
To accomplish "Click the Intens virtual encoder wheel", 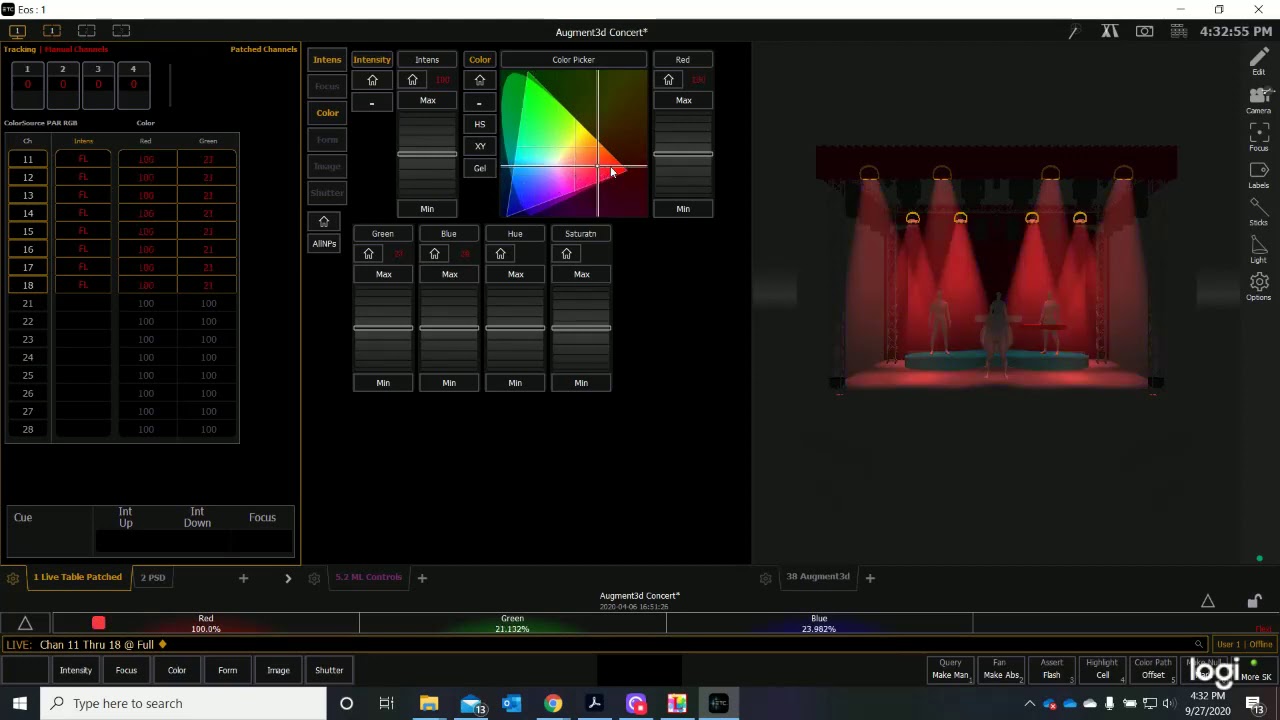I will click(427, 154).
